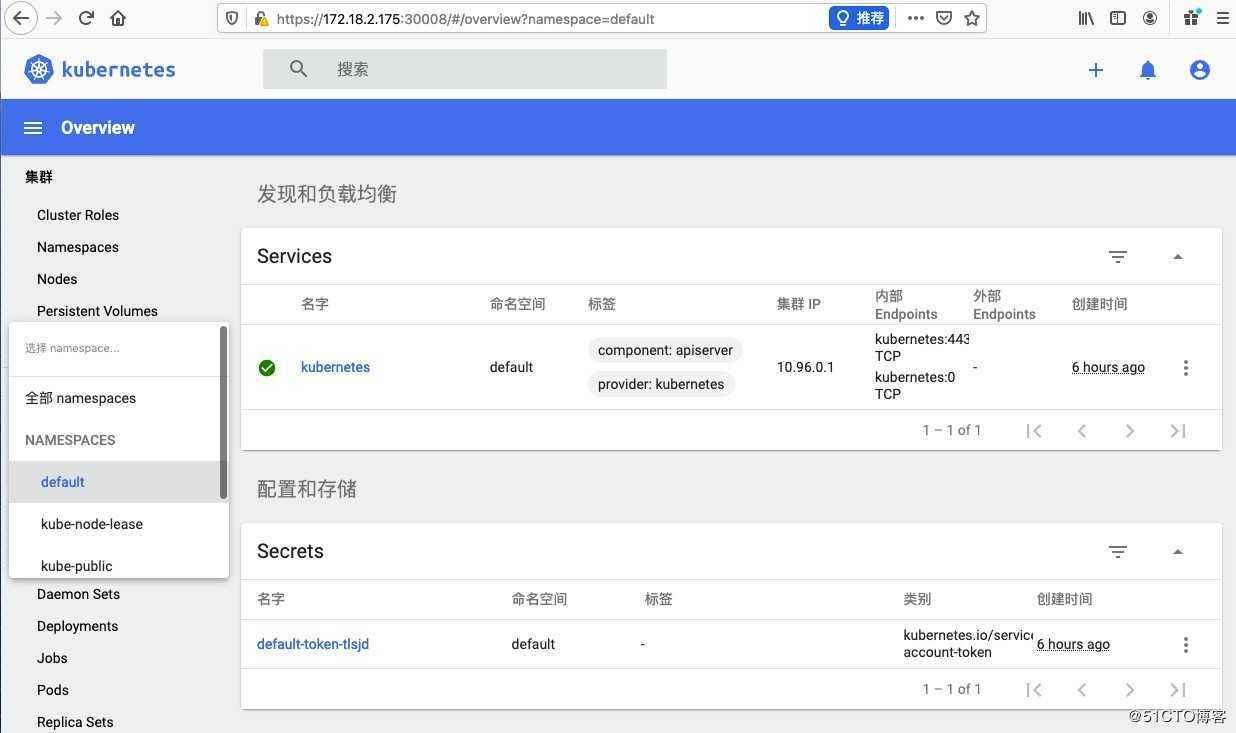The image size is (1236, 733).
Task: Filter the Services card list
Action: (1118, 257)
